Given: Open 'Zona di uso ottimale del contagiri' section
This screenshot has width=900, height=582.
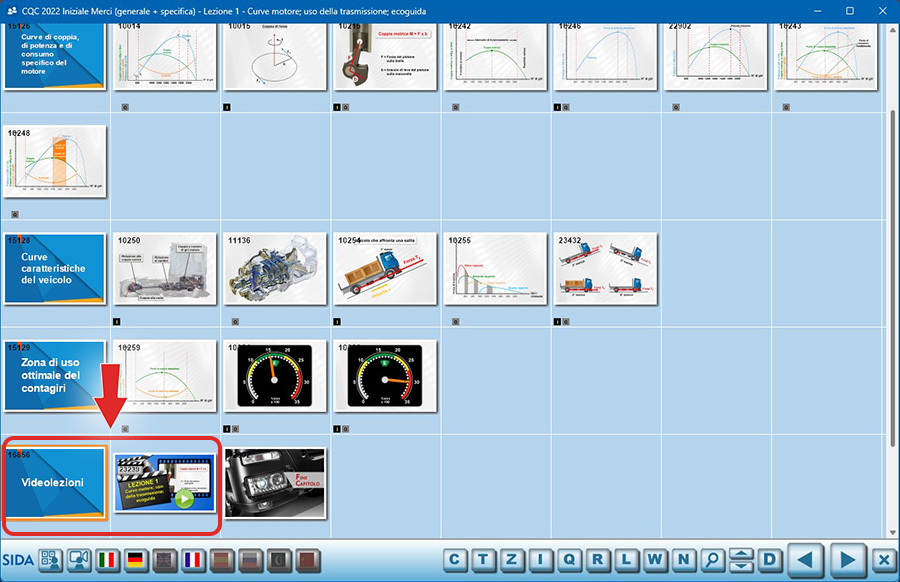Looking at the screenshot, I should [x=55, y=375].
